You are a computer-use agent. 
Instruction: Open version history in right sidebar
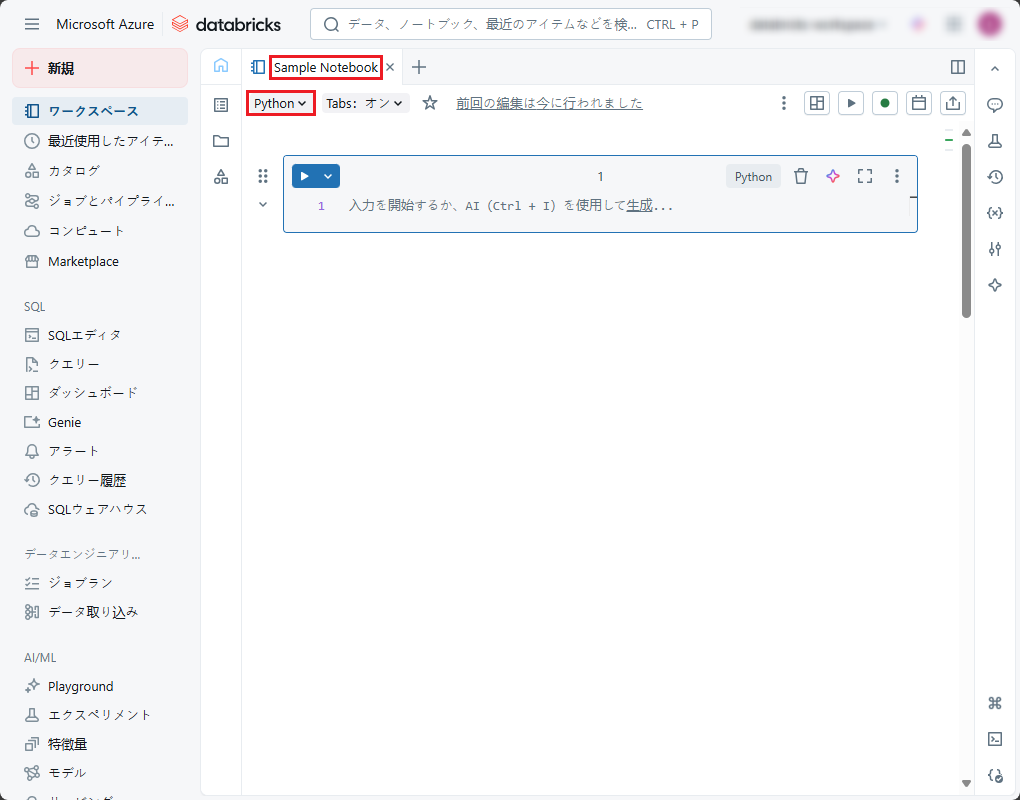coord(994,177)
